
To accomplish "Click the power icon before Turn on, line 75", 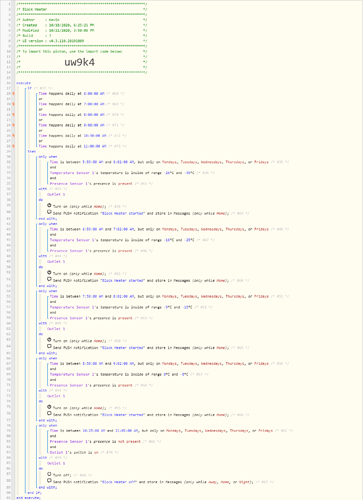I will click(49, 407).
